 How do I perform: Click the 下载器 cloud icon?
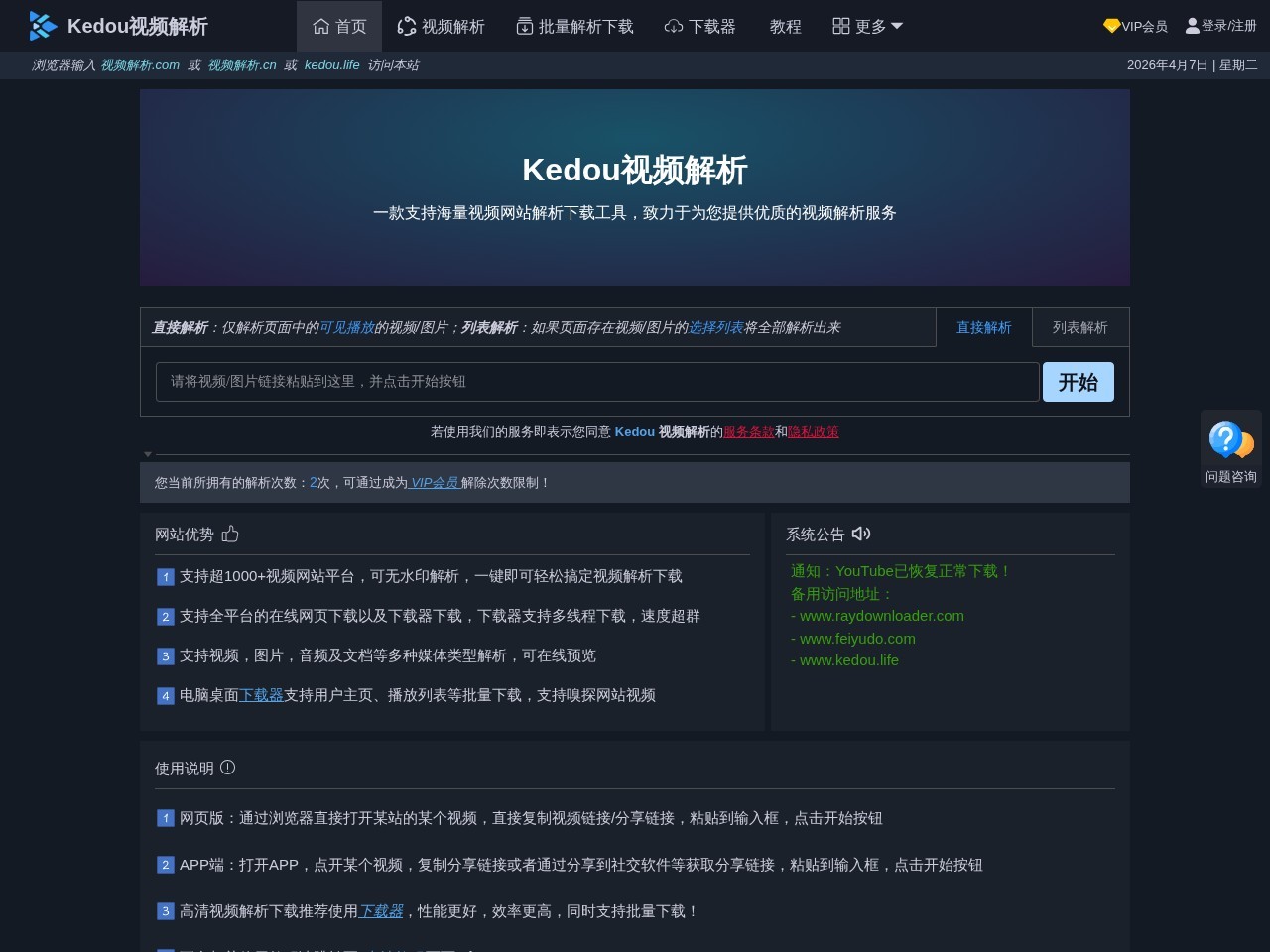coord(674,27)
